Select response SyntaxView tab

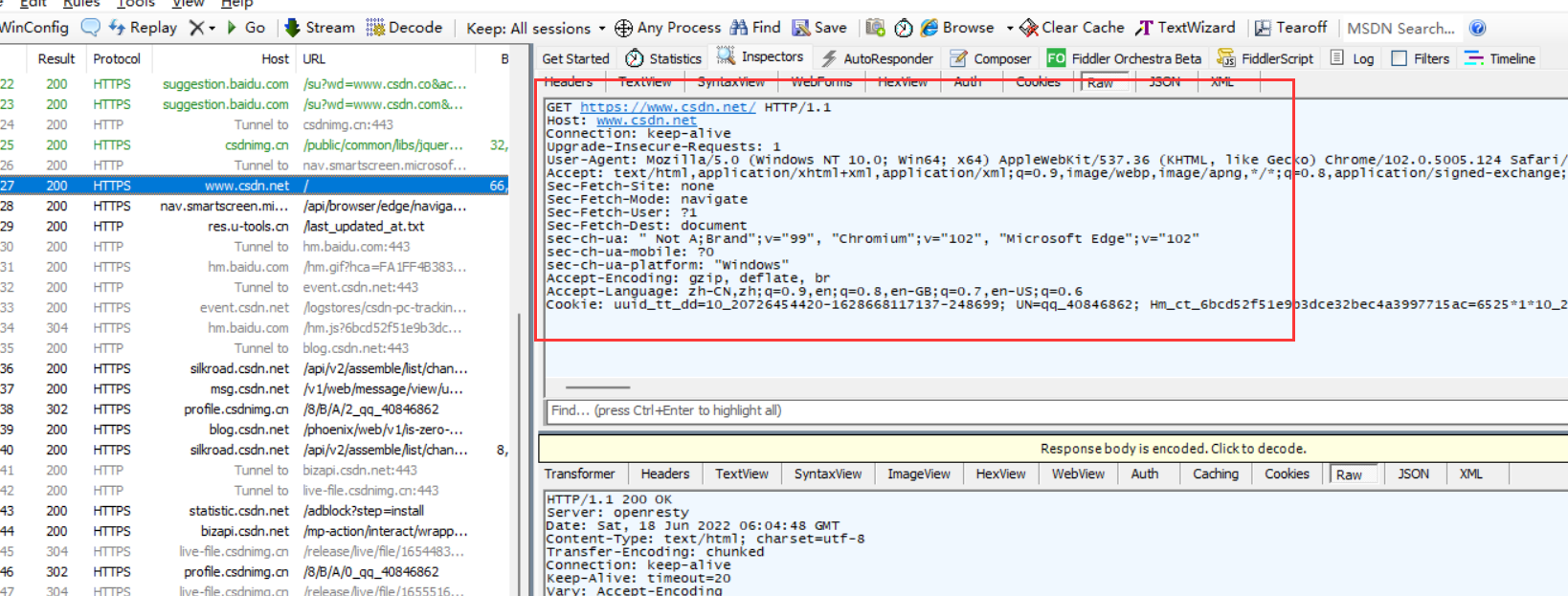pyautogui.click(x=828, y=474)
